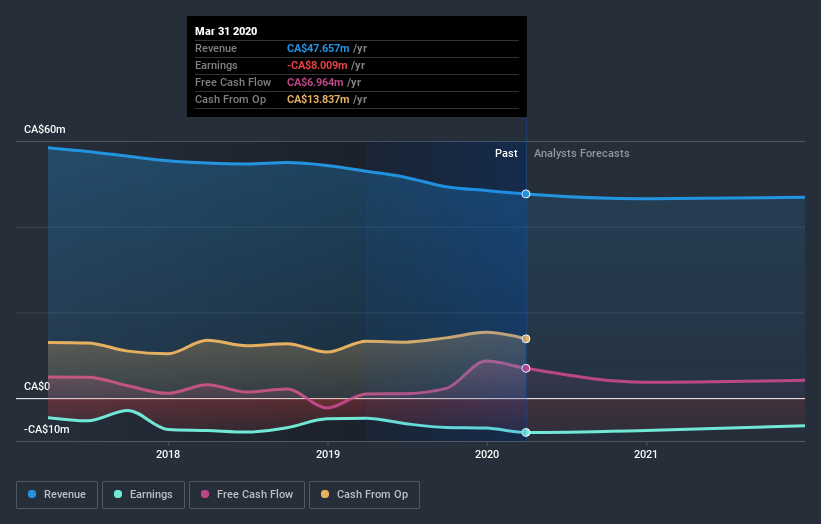Image resolution: width=821 pixels, height=524 pixels.
Task: Click the orange Cash From Op data point
Action: (526, 339)
